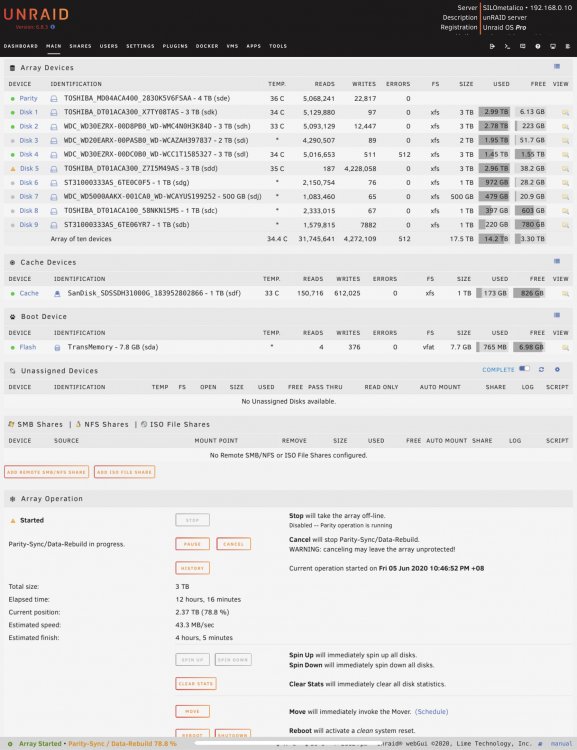The height and width of the screenshot is (750, 577).
Task: Open the Users menu tab
Action: point(109,46)
